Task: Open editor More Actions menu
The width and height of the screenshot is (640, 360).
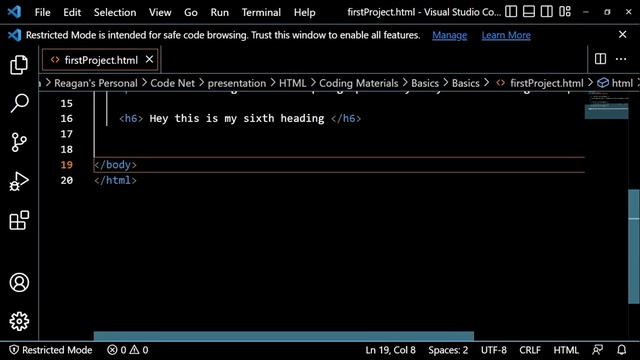Action: (x=621, y=59)
